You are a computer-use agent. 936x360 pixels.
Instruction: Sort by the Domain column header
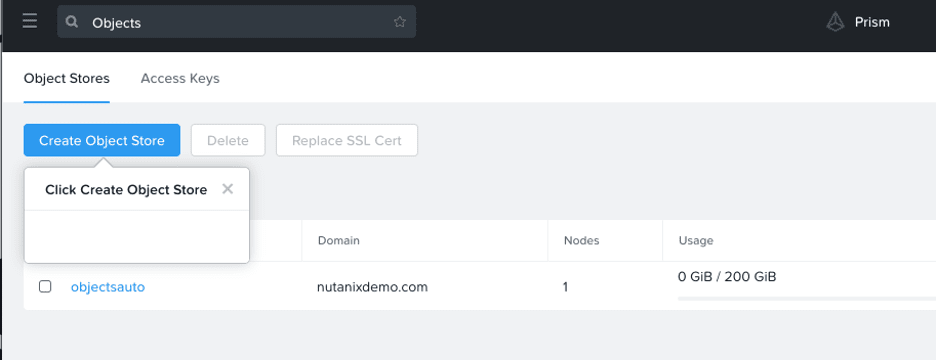pos(338,241)
